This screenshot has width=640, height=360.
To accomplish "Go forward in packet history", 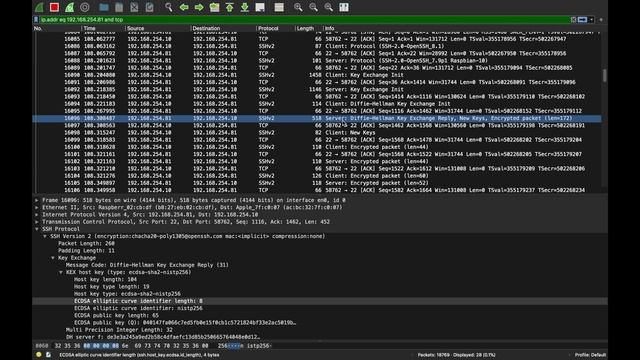I will click(x=199, y=7).
